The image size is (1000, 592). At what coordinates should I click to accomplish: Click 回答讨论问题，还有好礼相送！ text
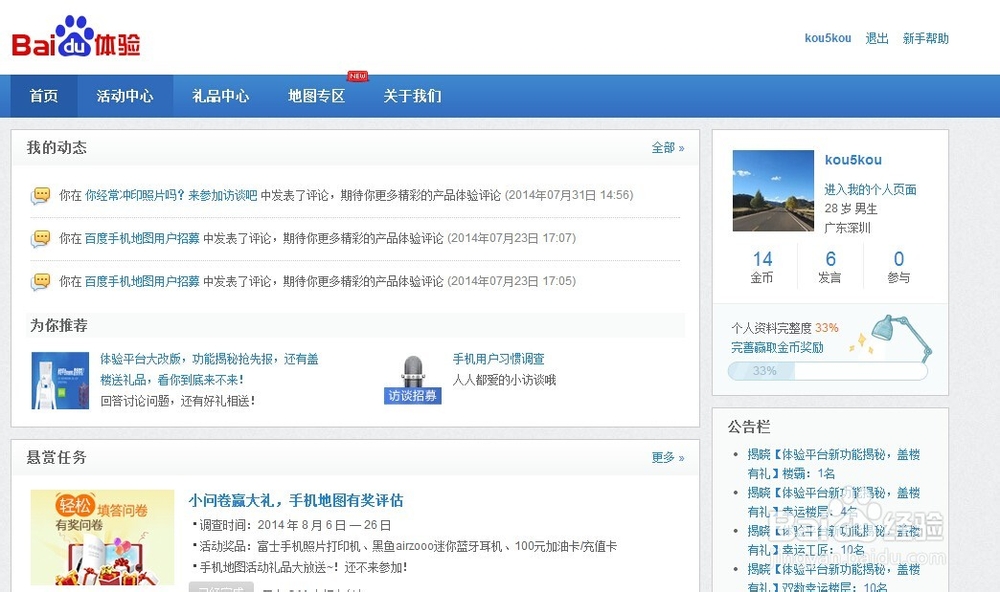[178, 401]
